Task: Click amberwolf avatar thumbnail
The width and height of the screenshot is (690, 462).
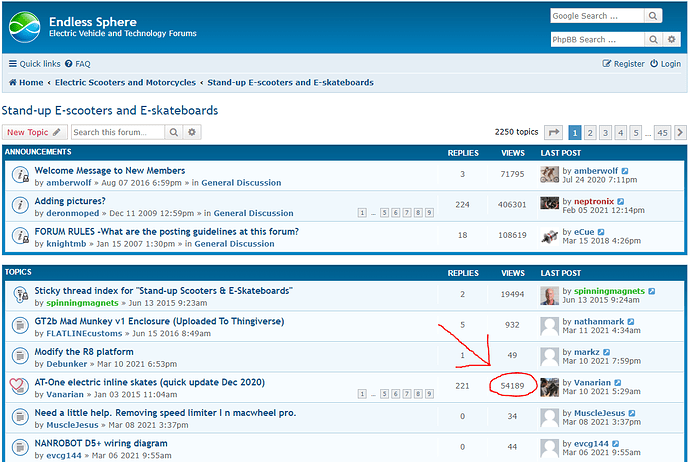Action: [549, 175]
